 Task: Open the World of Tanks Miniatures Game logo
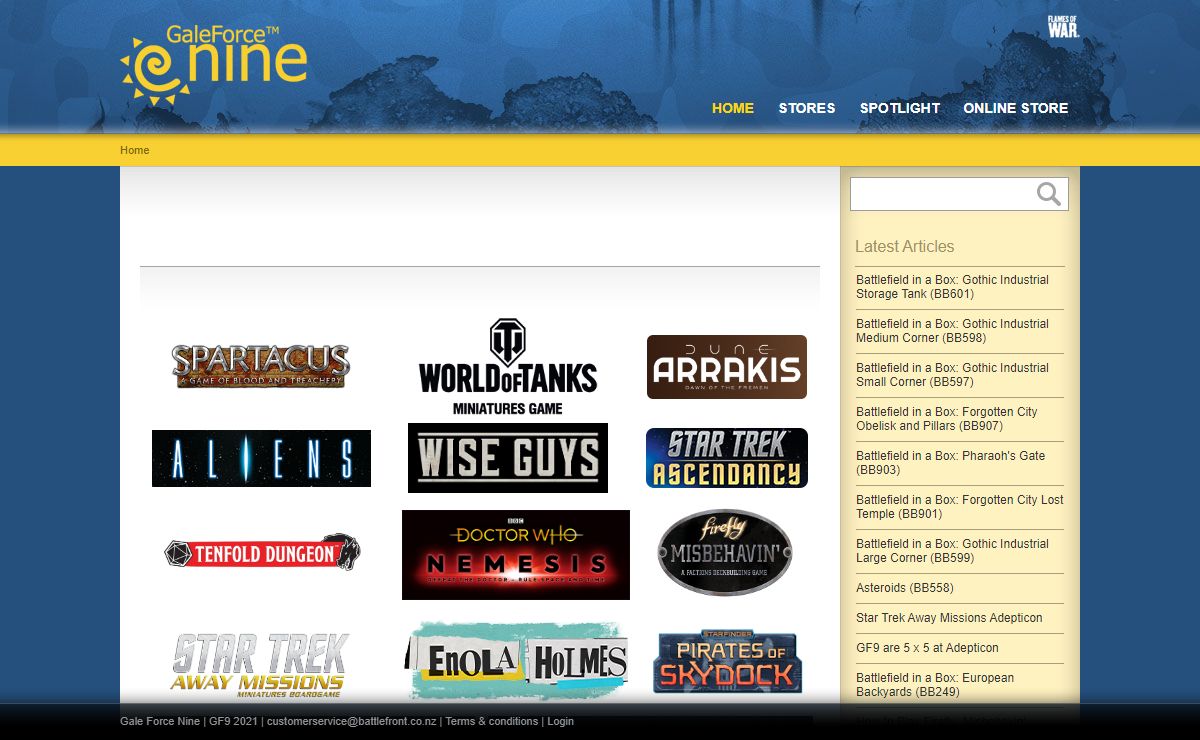[x=508, y=366]
